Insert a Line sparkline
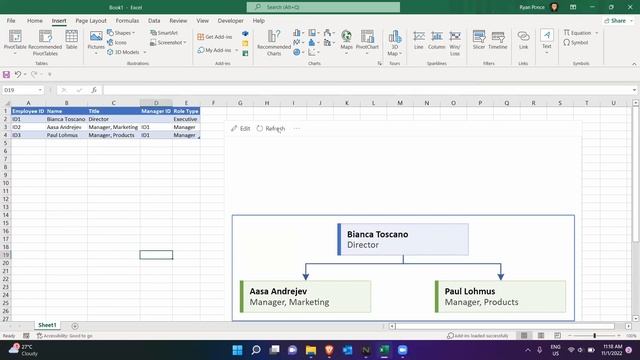 419,40
